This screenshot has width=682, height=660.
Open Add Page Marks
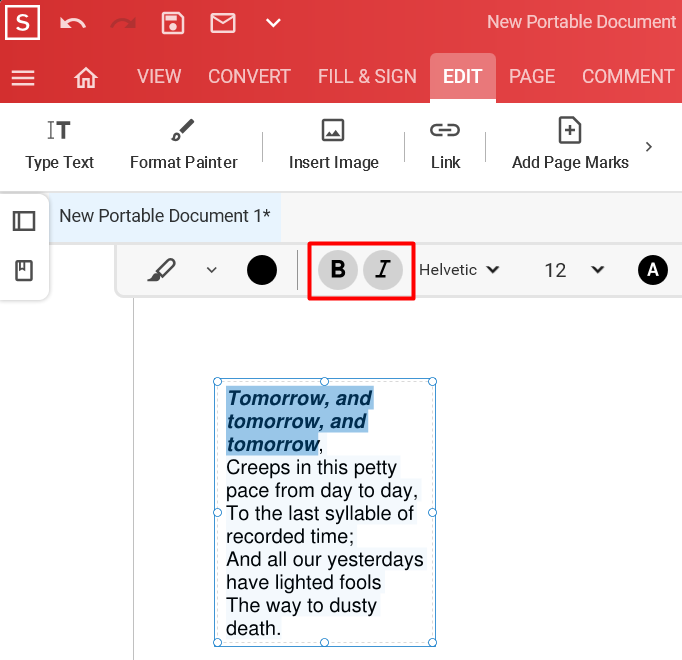[x=570, y=145]
